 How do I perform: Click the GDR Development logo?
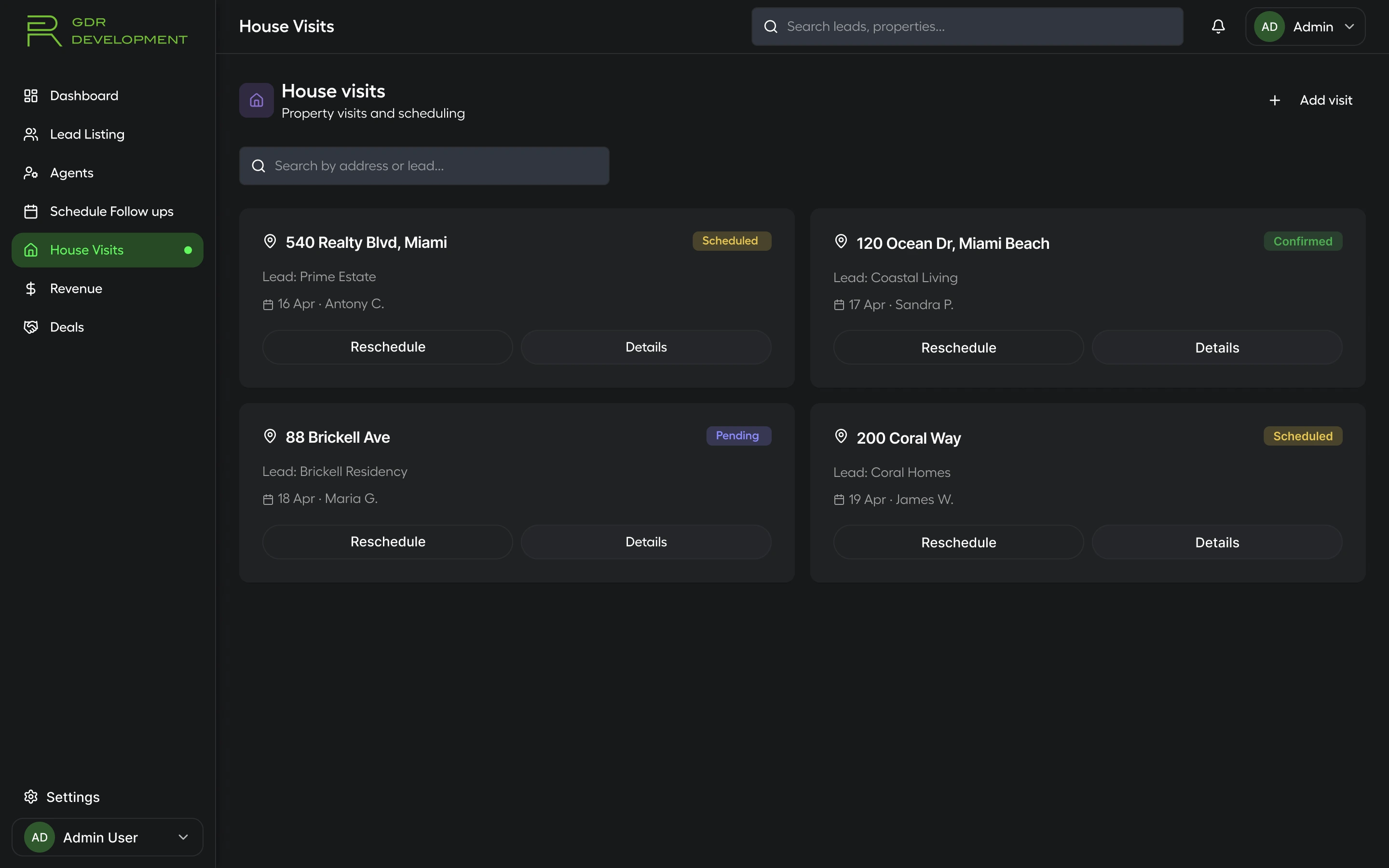[107, 31]
